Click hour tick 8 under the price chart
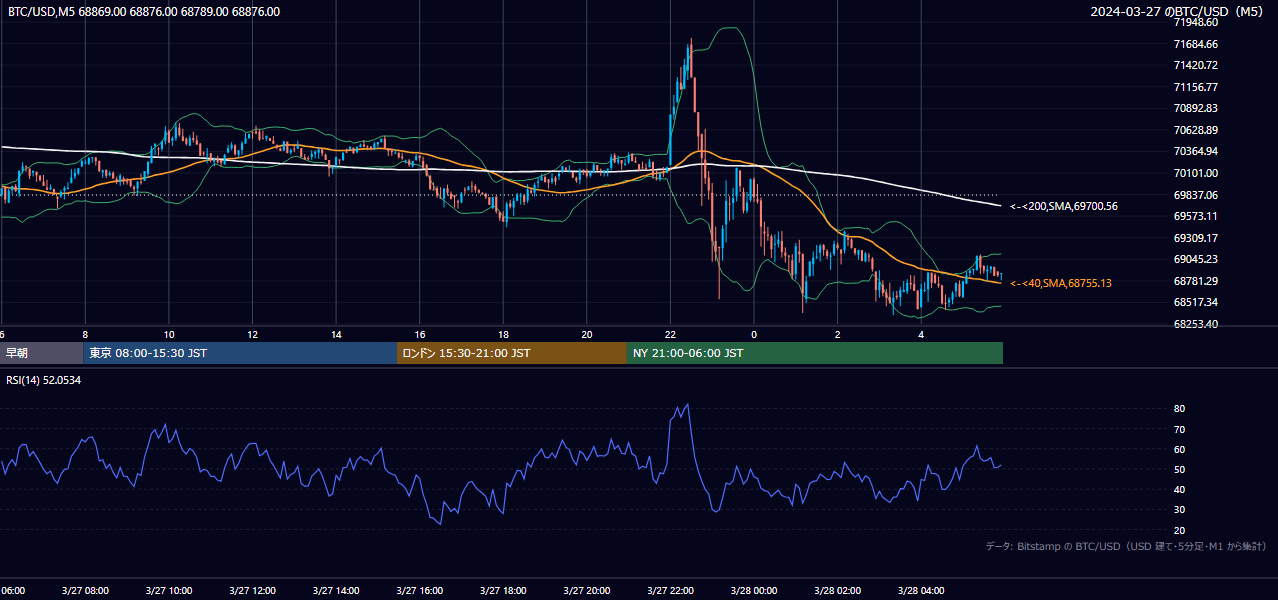 pos(85,334)
